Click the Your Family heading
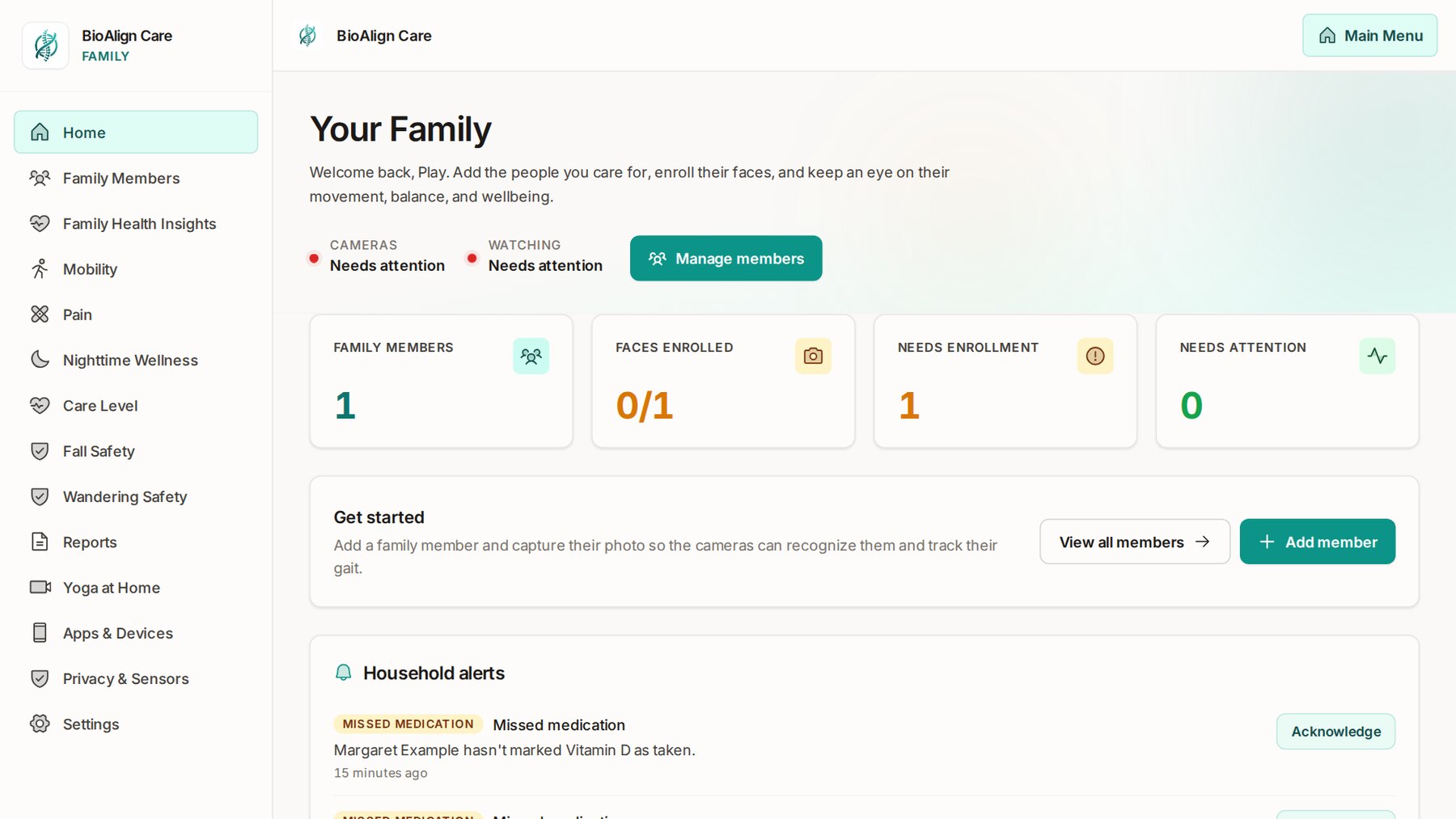The width and height of the screenshot is (1456, 819). point(400,129)
